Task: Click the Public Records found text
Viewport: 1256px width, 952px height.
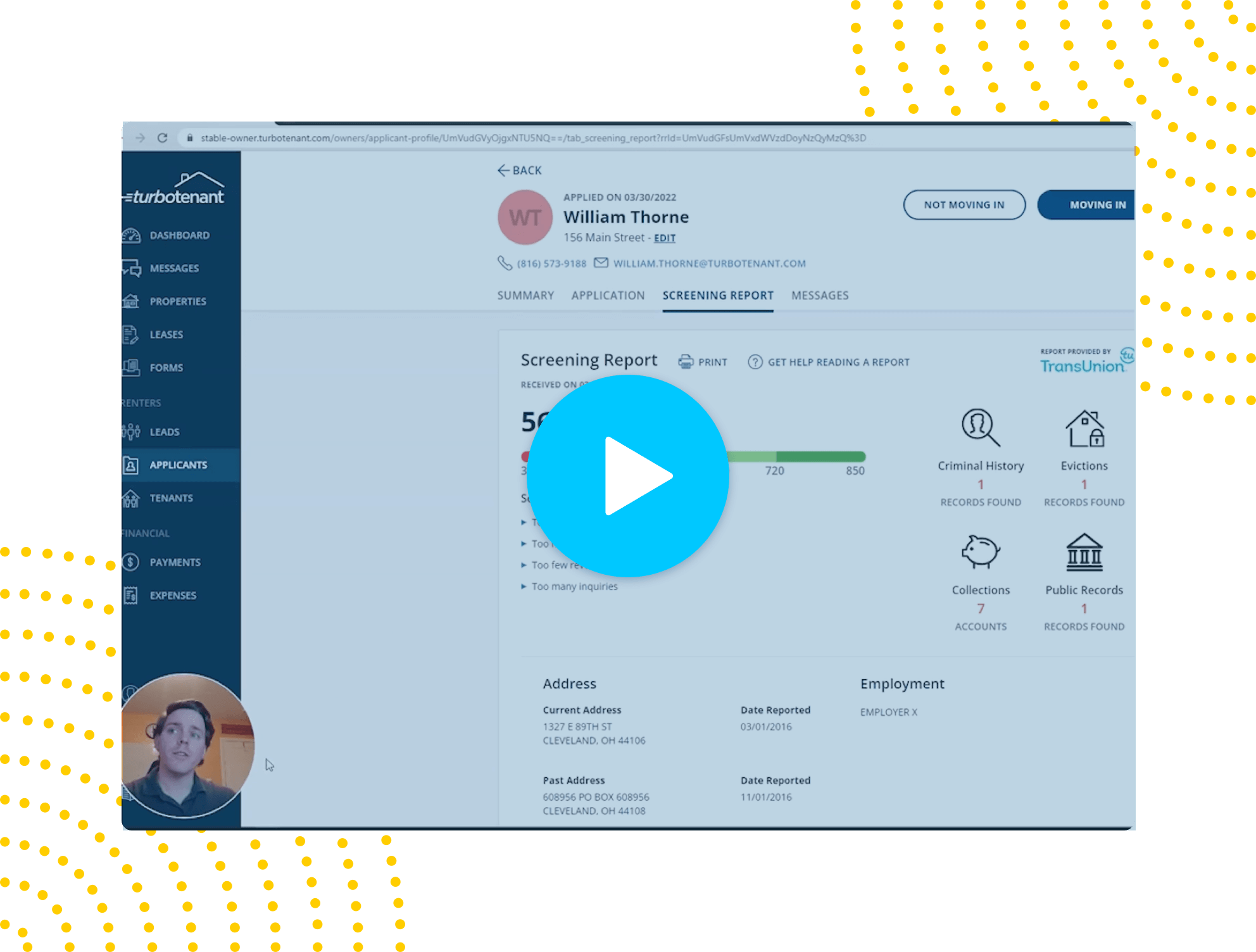Action: point(1084,627)
